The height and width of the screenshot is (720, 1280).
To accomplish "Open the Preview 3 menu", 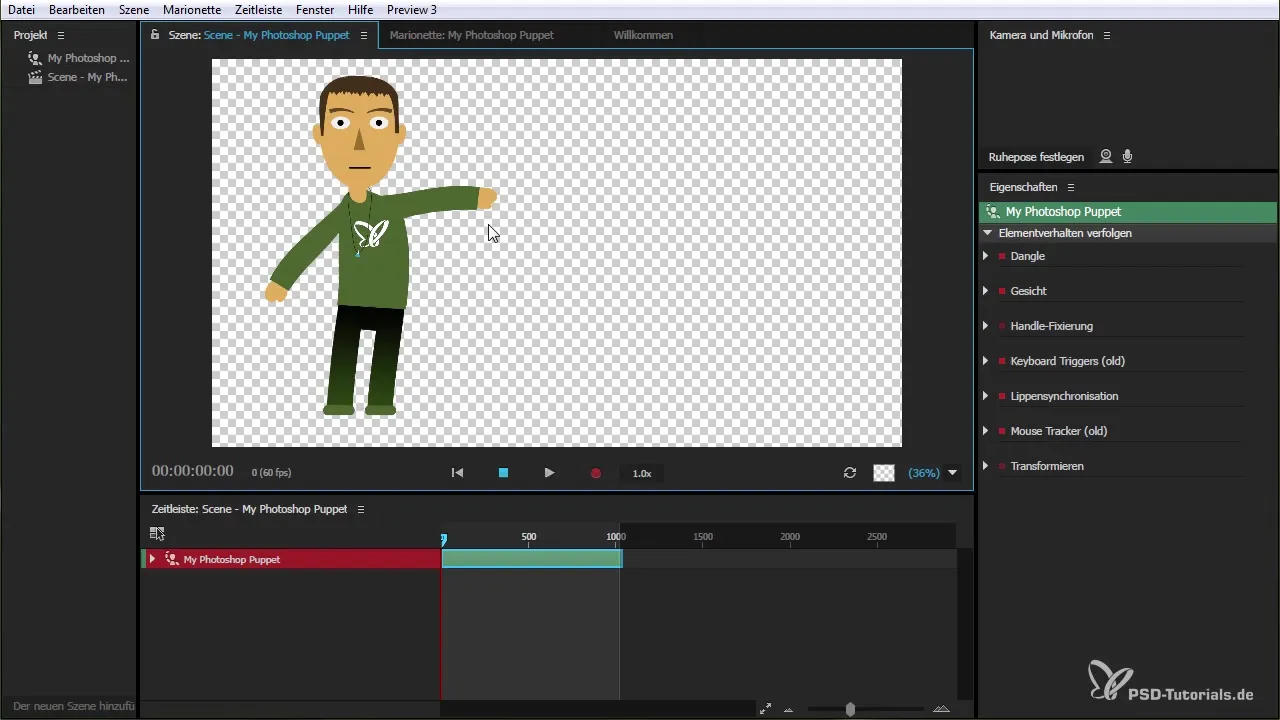I will [411, 9].
